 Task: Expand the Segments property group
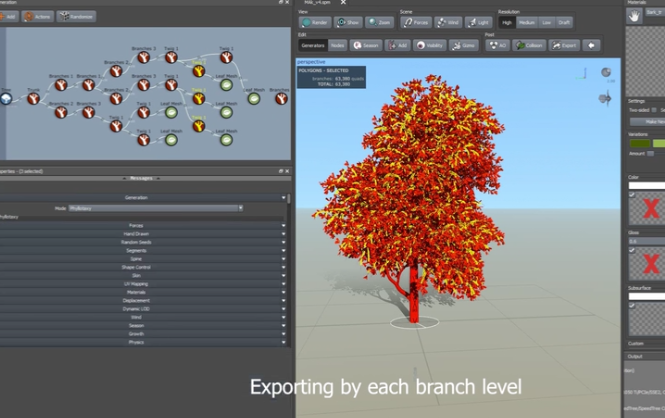pos(142,251)
